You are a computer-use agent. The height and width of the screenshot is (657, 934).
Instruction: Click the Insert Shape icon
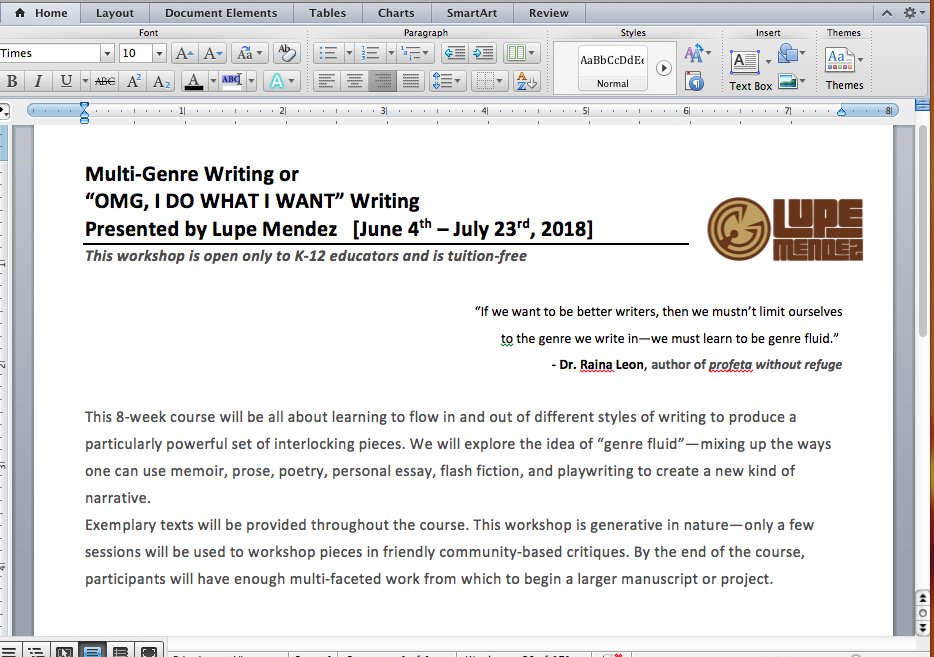tap(789, 54)
